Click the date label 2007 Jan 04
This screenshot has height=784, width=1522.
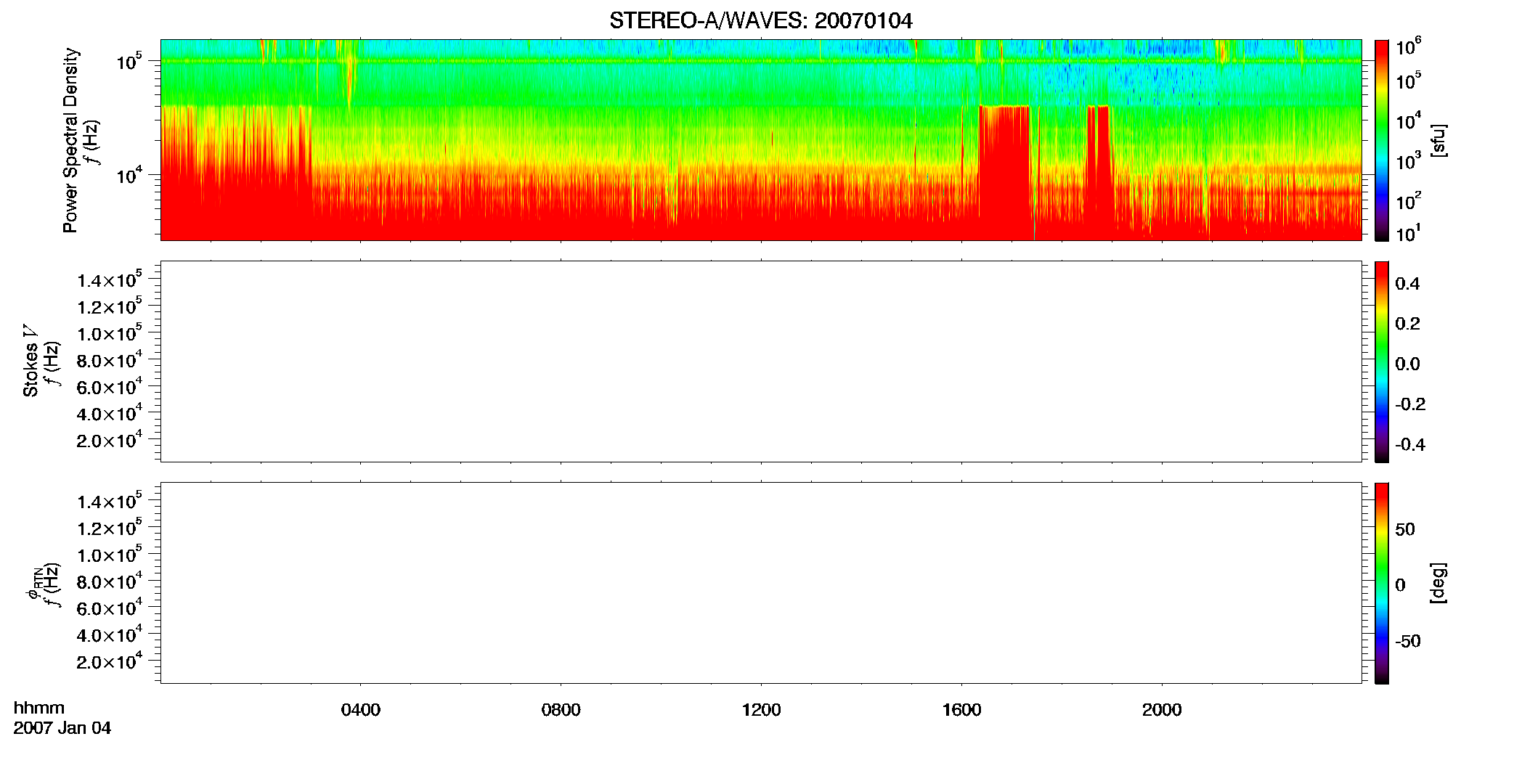pyautogui.click(x=62, y=728)
